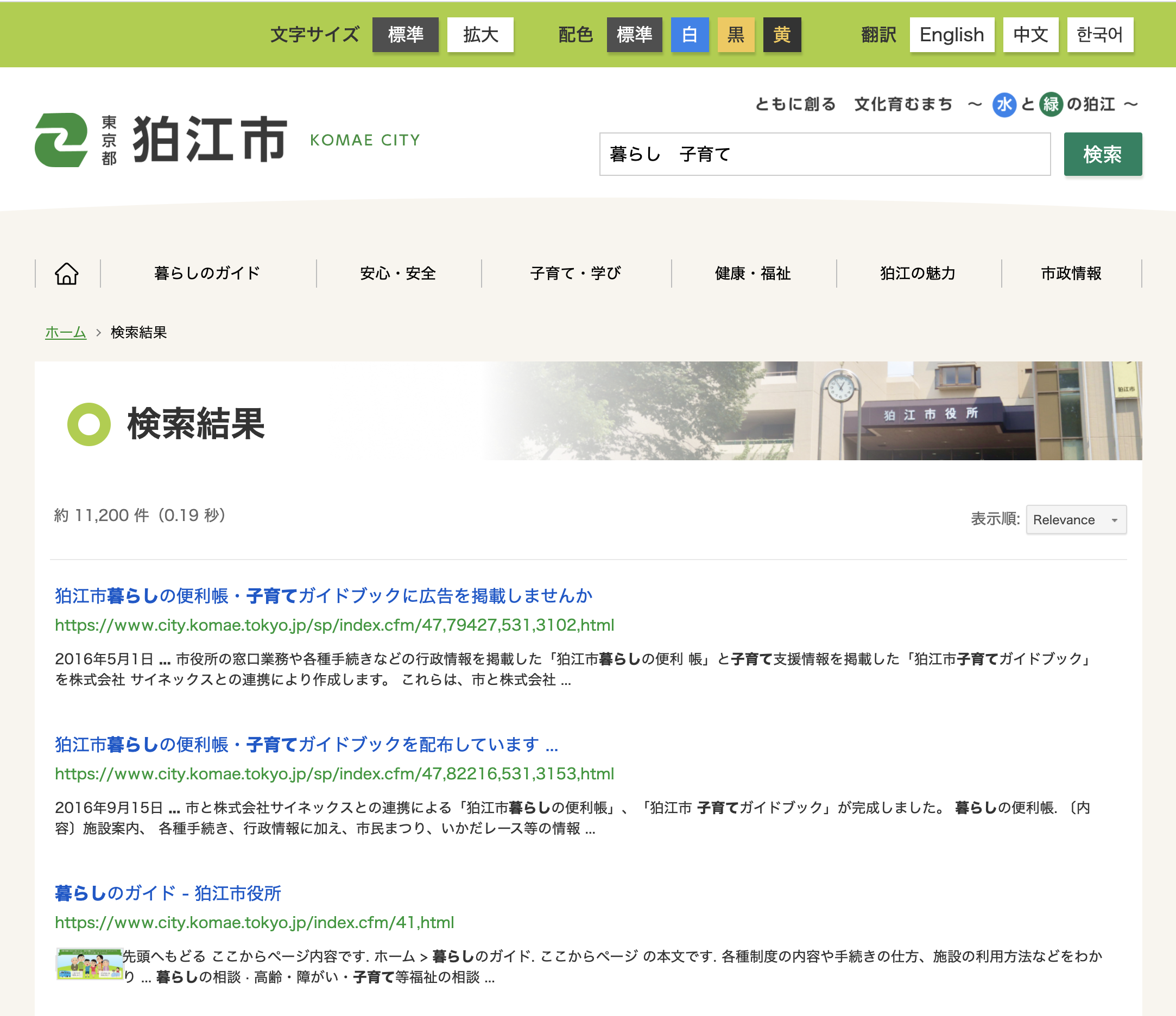Image resolution: width=1176 pixels, height=1016 pixels.
Task: Open 子育て・学び menu
Action: 576,274
